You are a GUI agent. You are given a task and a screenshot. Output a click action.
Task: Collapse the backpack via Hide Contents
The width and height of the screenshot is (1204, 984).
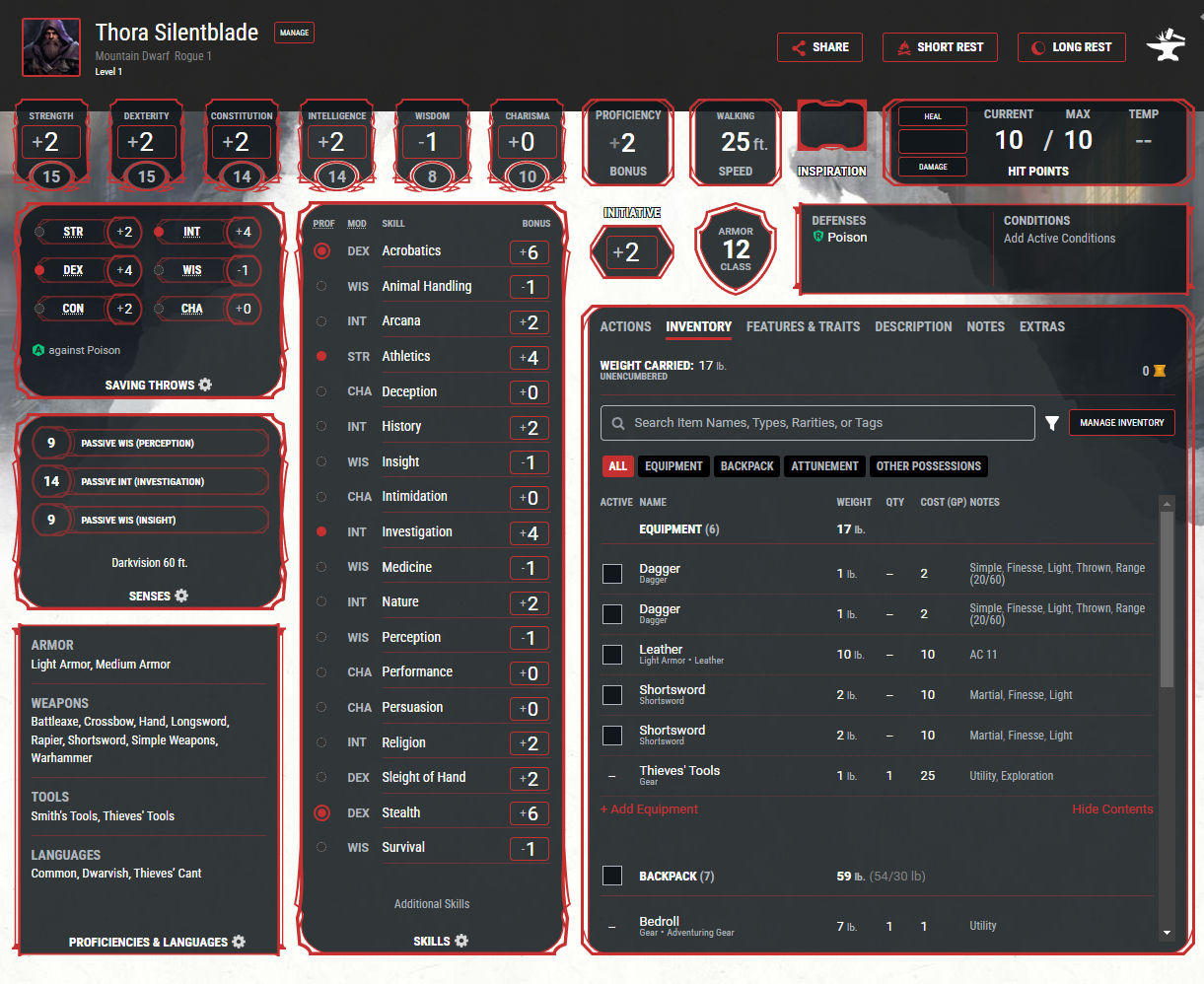(1112, 808)
